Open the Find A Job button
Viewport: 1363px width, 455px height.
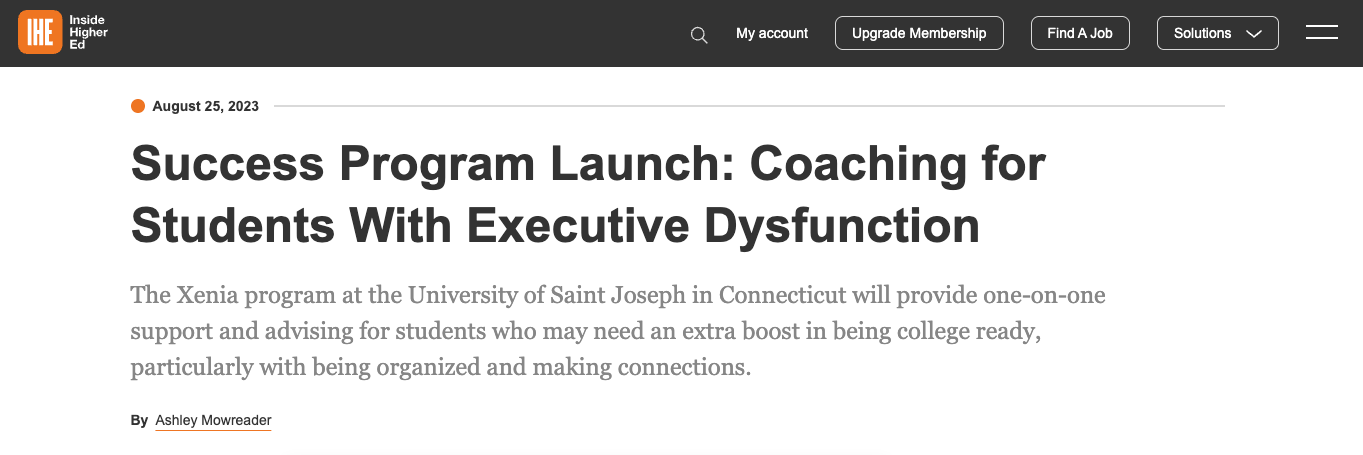pyautogui.click(x=1079, y=33)
